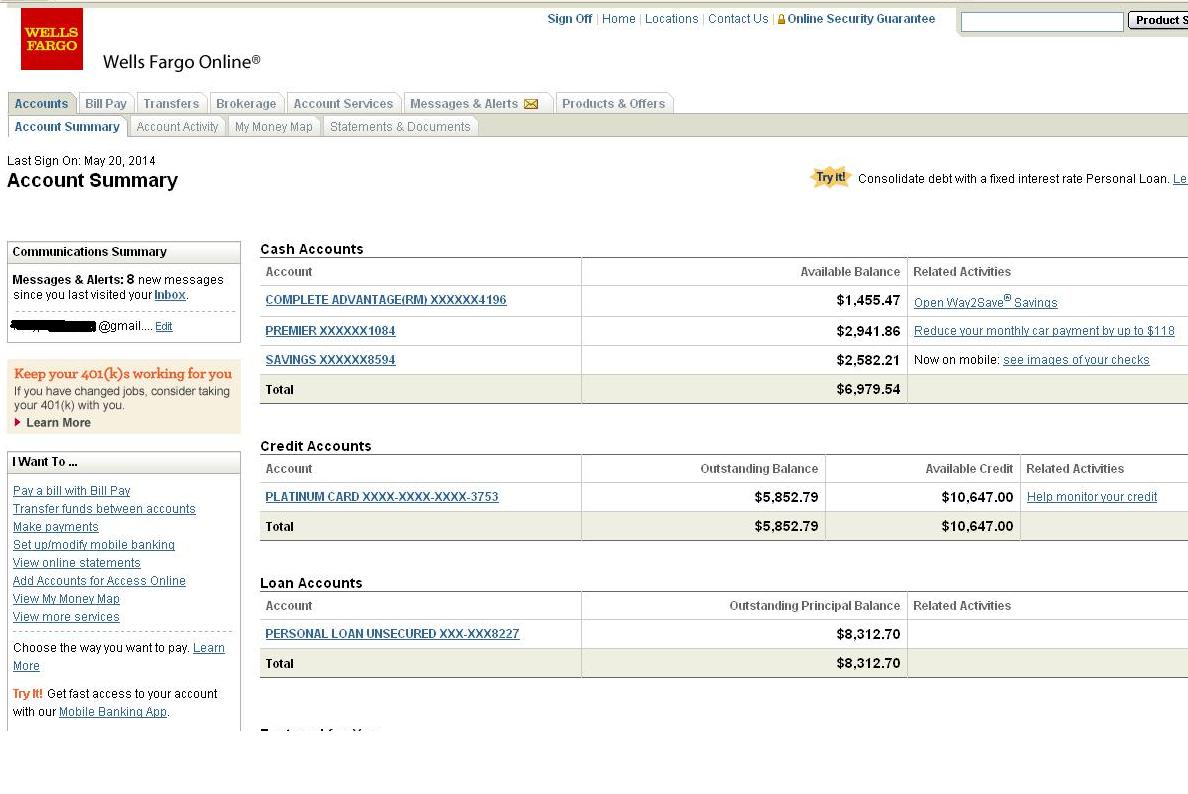Click the Wells Fargo logo
1188x794 pixels.
click(52, 39)
